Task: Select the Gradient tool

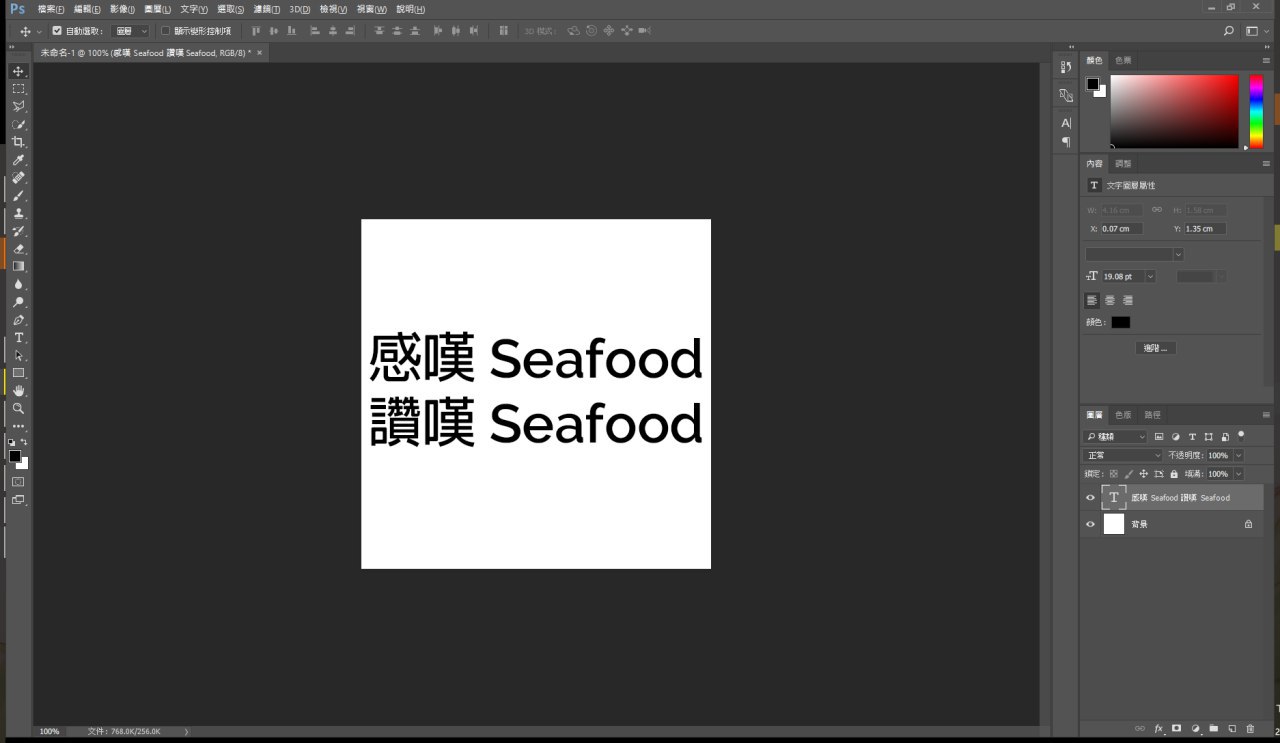Action: coord(18,267)
